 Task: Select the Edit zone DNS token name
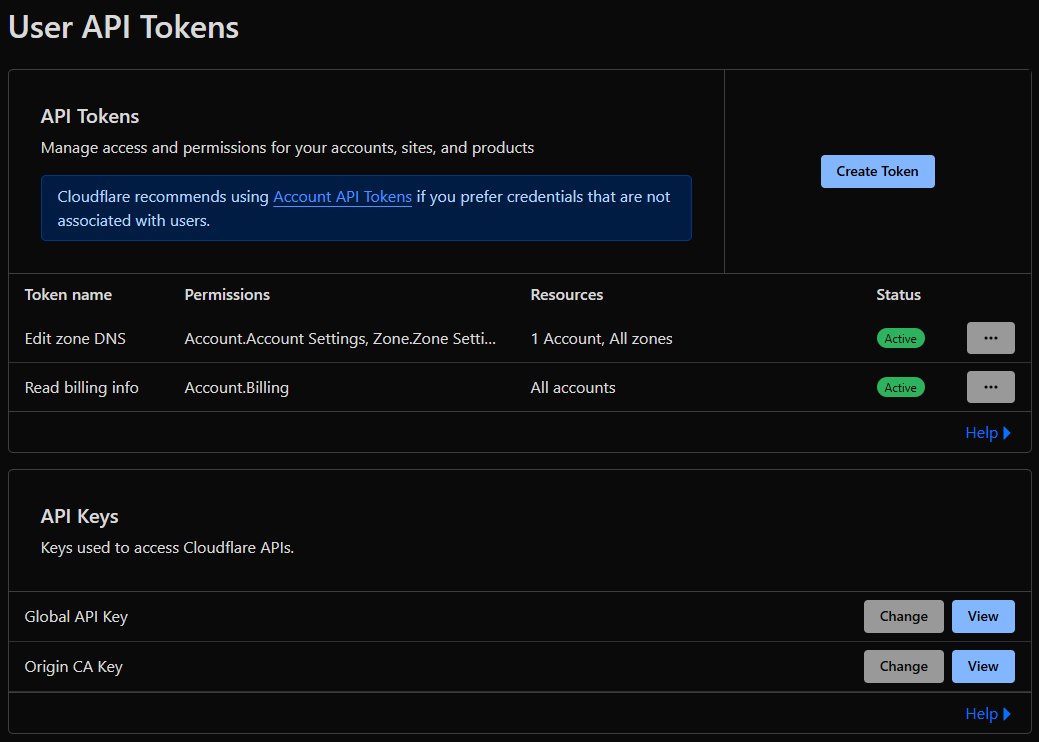click(75, 339)
